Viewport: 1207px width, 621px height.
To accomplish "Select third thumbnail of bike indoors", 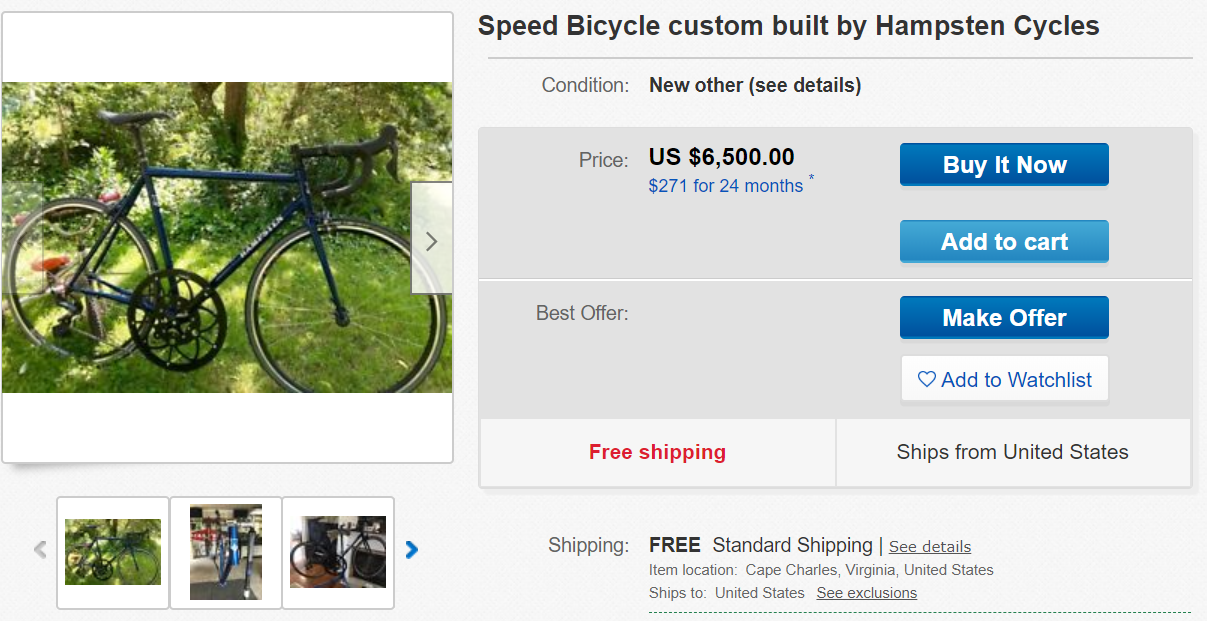I will point(338,552).
